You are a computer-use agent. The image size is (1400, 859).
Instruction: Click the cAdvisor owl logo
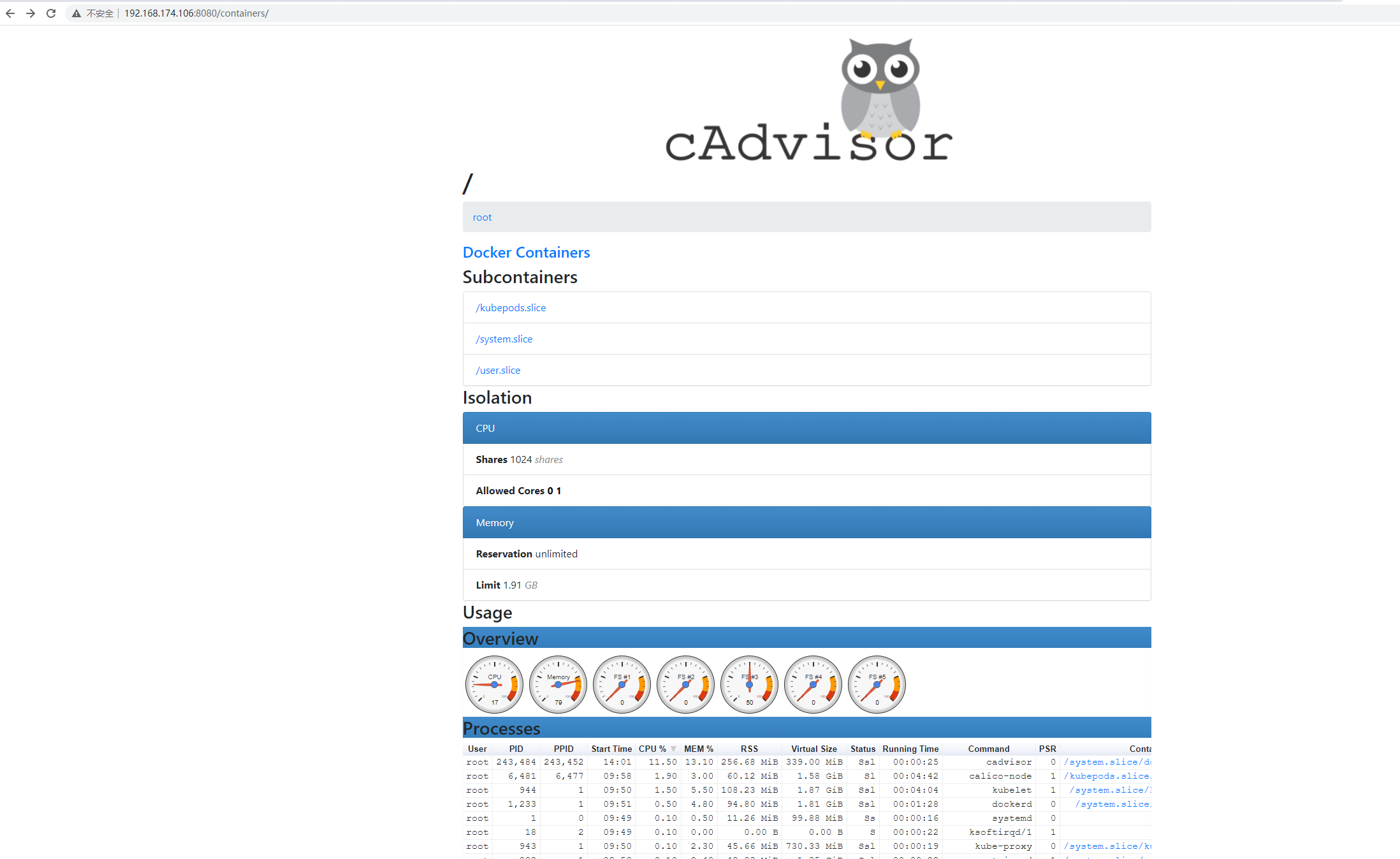click(808, 99)
